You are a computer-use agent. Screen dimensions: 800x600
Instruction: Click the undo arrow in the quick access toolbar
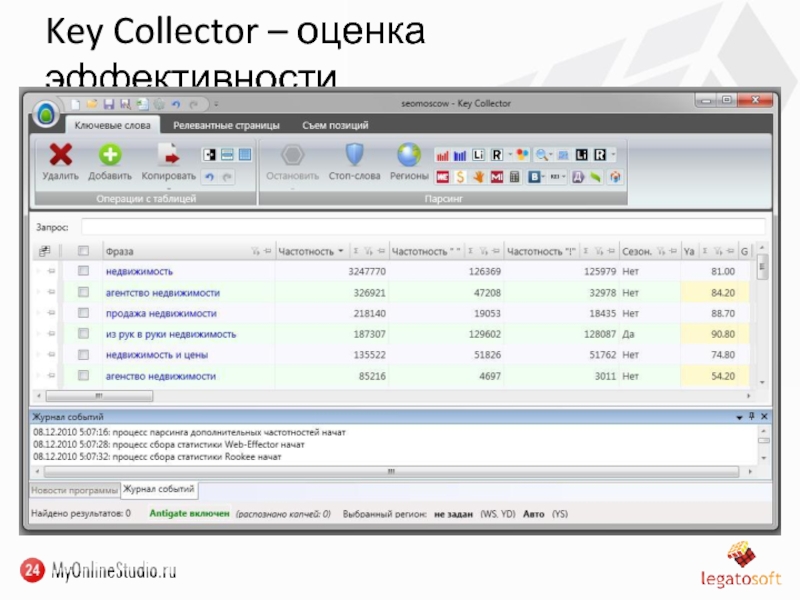pyautogui.click(x=176, y=105)
